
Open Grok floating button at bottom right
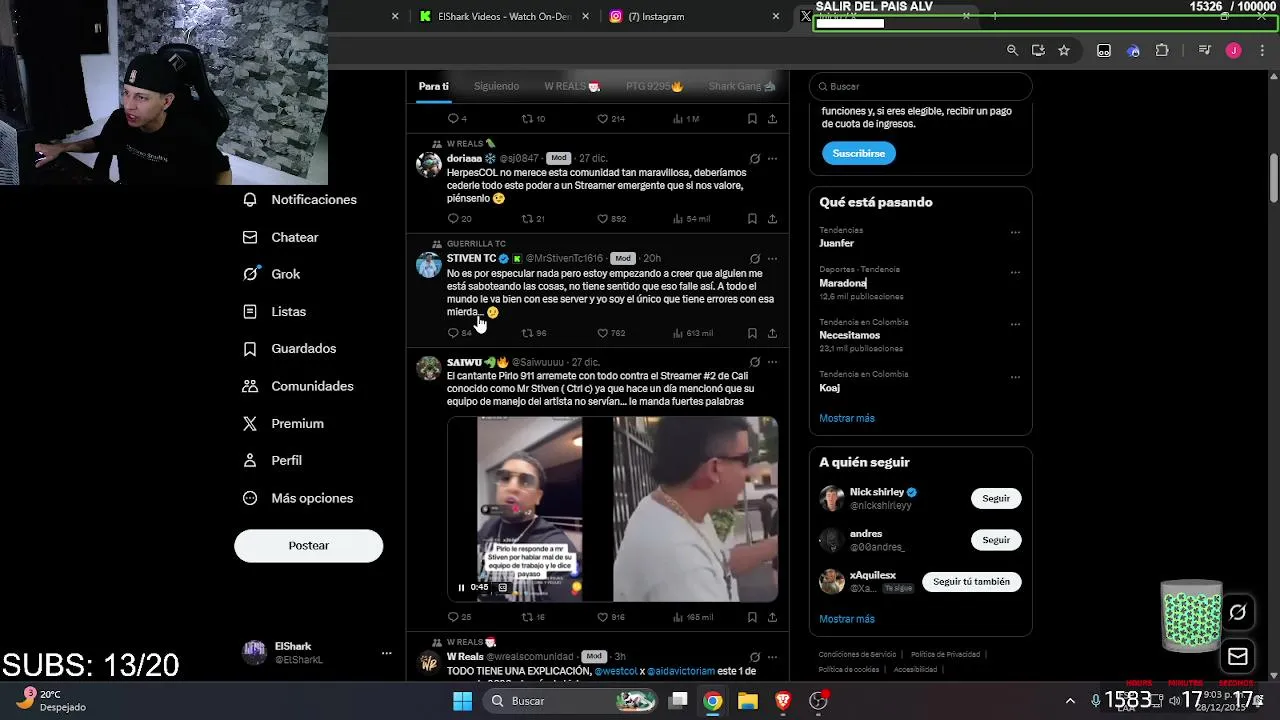1237,612
